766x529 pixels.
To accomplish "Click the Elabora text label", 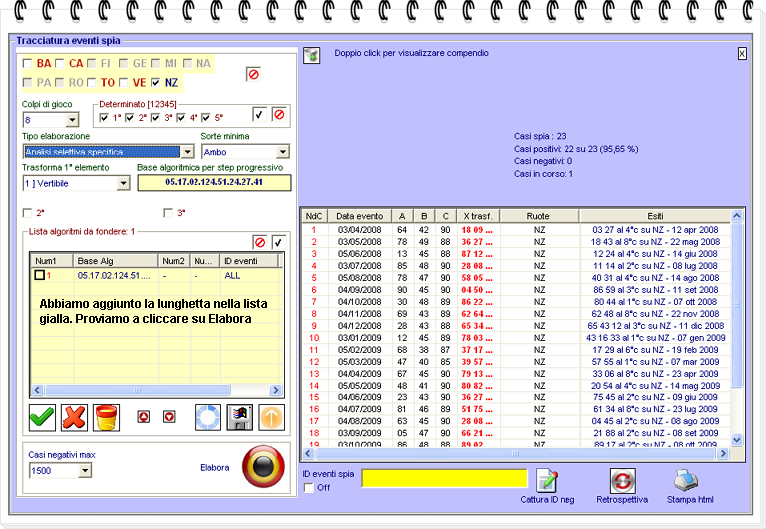I will [x=214, y=467].
